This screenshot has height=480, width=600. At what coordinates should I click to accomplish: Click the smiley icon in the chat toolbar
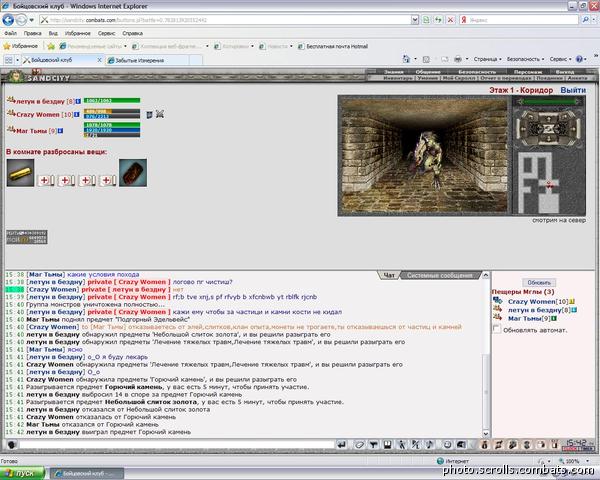[x=447, y=444]
